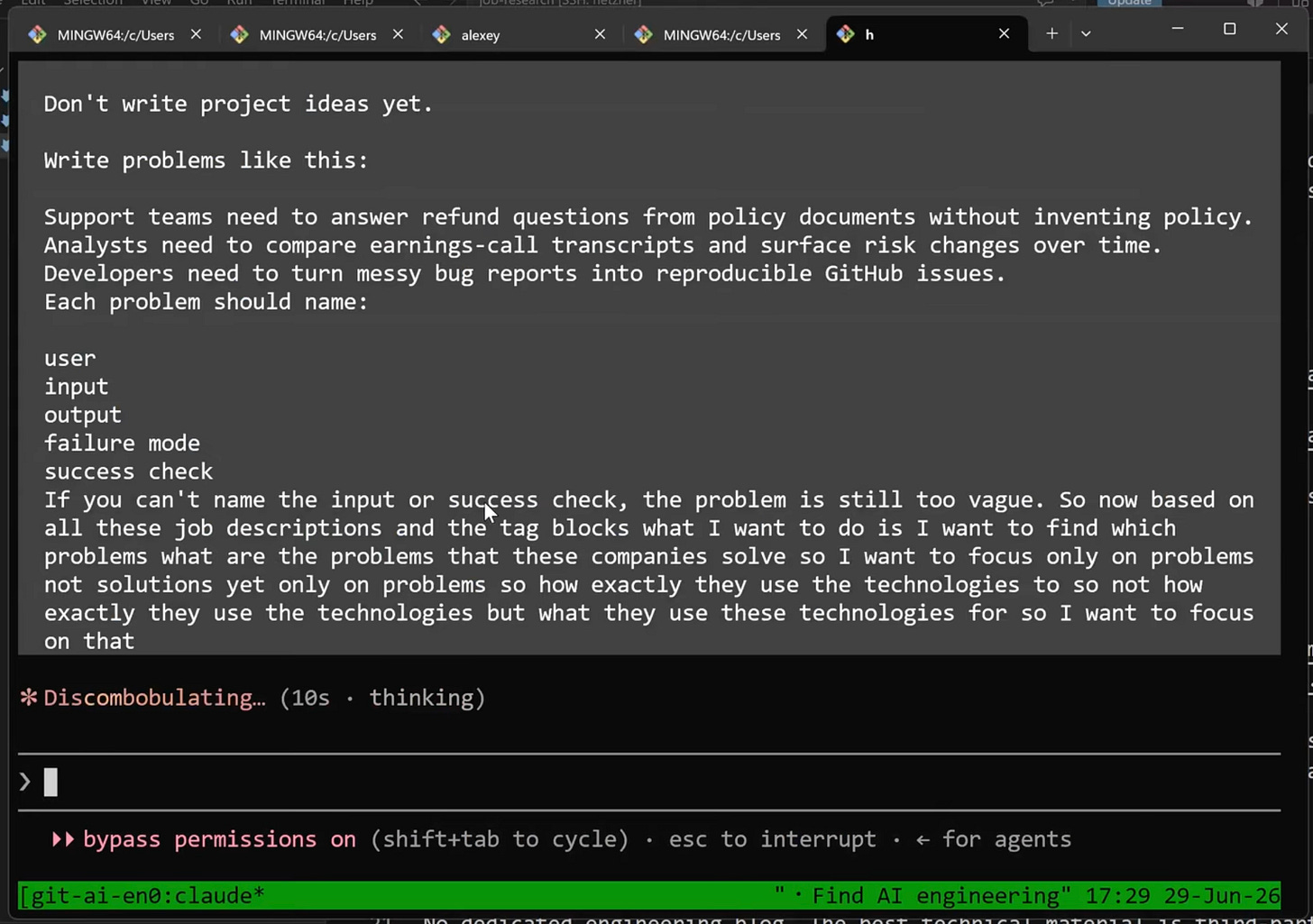1313x924 pixels.
Task: Click the Discombobulating… status text
Action: pyautogui.click(x=154, y=698)
